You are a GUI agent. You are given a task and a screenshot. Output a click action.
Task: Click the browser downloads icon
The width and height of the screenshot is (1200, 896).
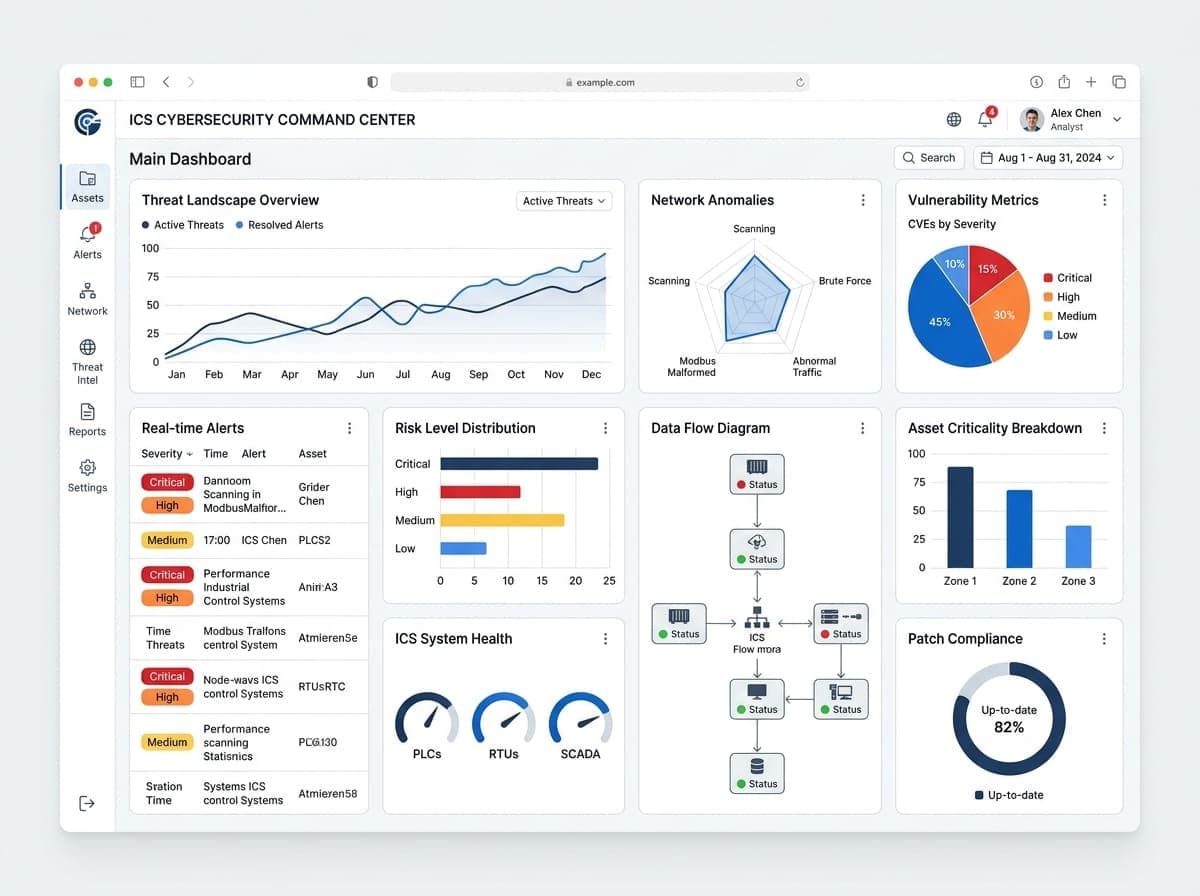click(1036, 82)
